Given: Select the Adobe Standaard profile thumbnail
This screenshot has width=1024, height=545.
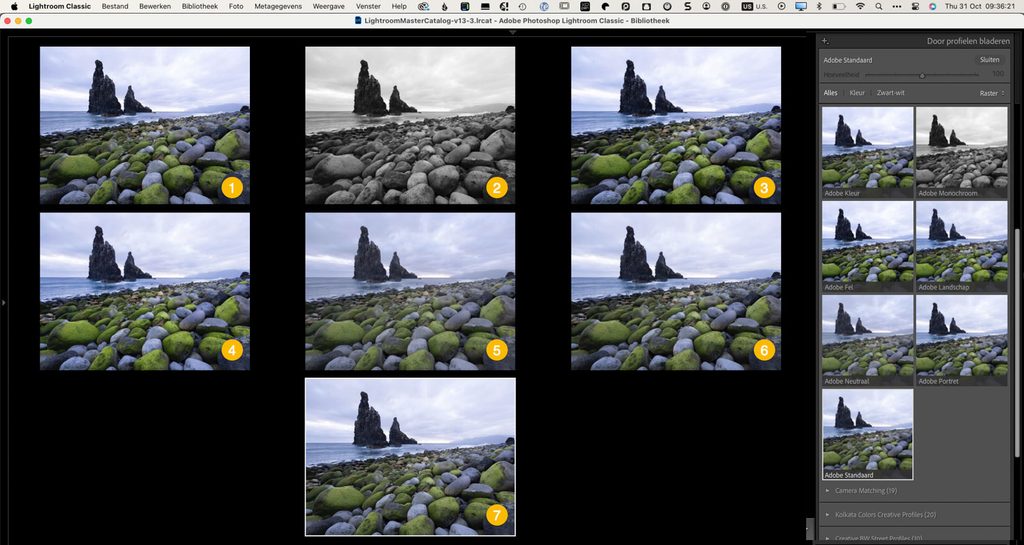Looking at the screenshot, I should (x=867, y=434).
